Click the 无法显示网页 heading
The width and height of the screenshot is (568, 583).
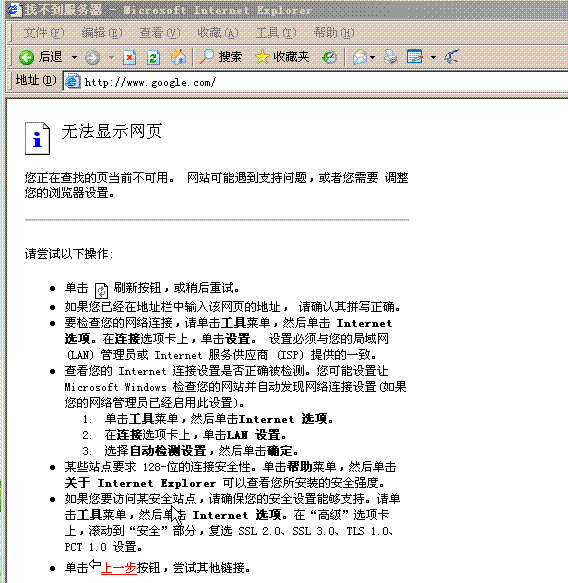click(x=112, y=131)
